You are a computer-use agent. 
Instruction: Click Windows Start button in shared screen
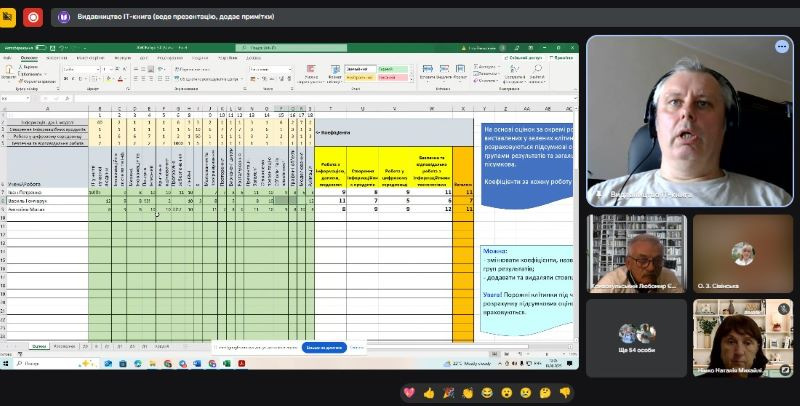click(x=6, y=364)
